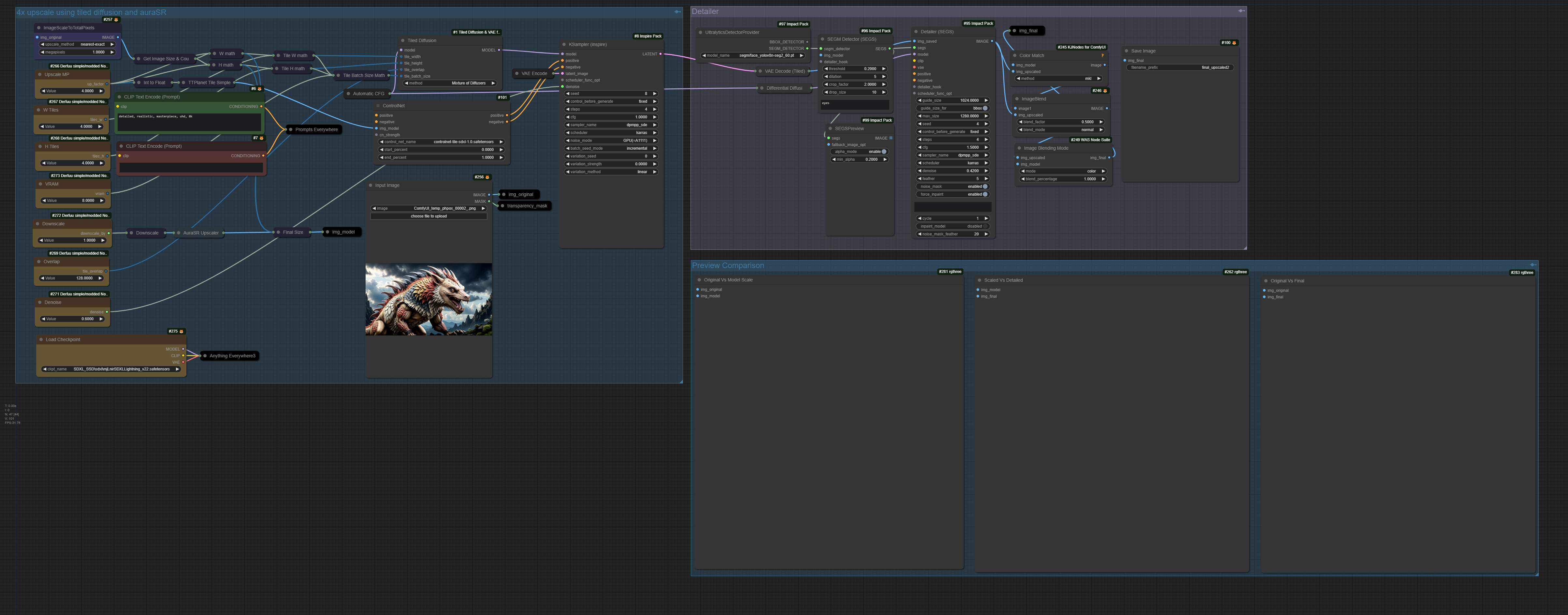Increase Denoise Value with right arrow
Viewport: 1568px width, 615px height.
[102, 319]
